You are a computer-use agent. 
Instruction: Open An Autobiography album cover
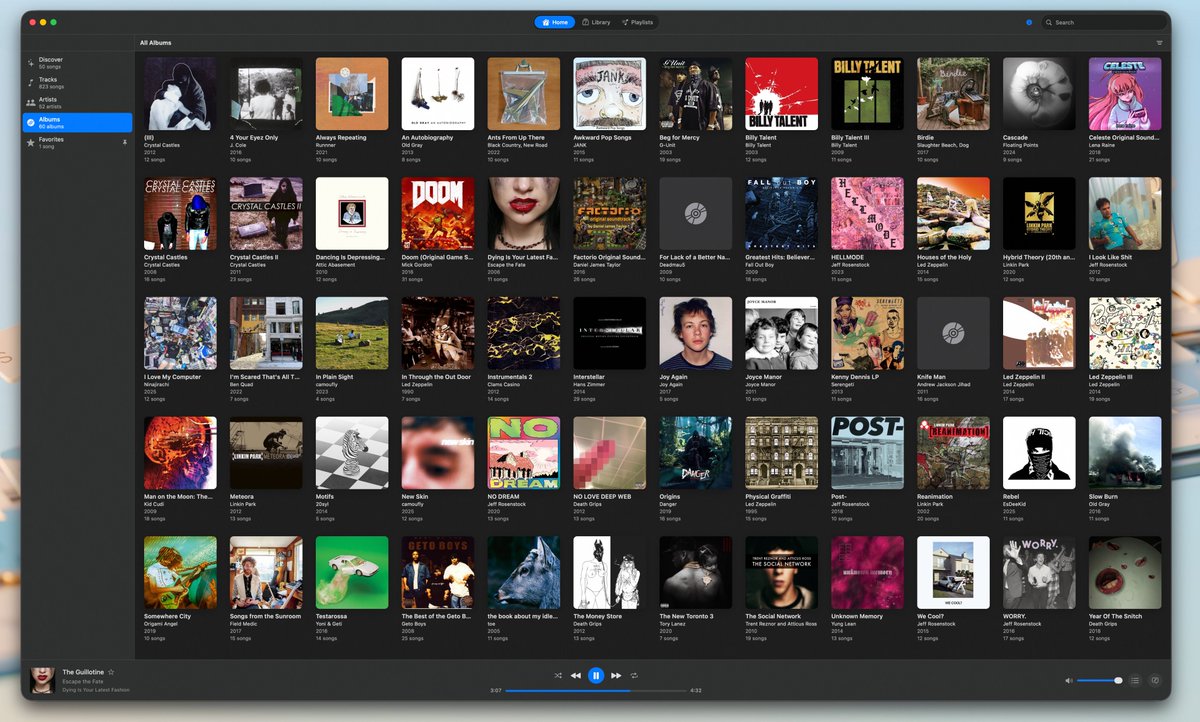pos(438,93)
